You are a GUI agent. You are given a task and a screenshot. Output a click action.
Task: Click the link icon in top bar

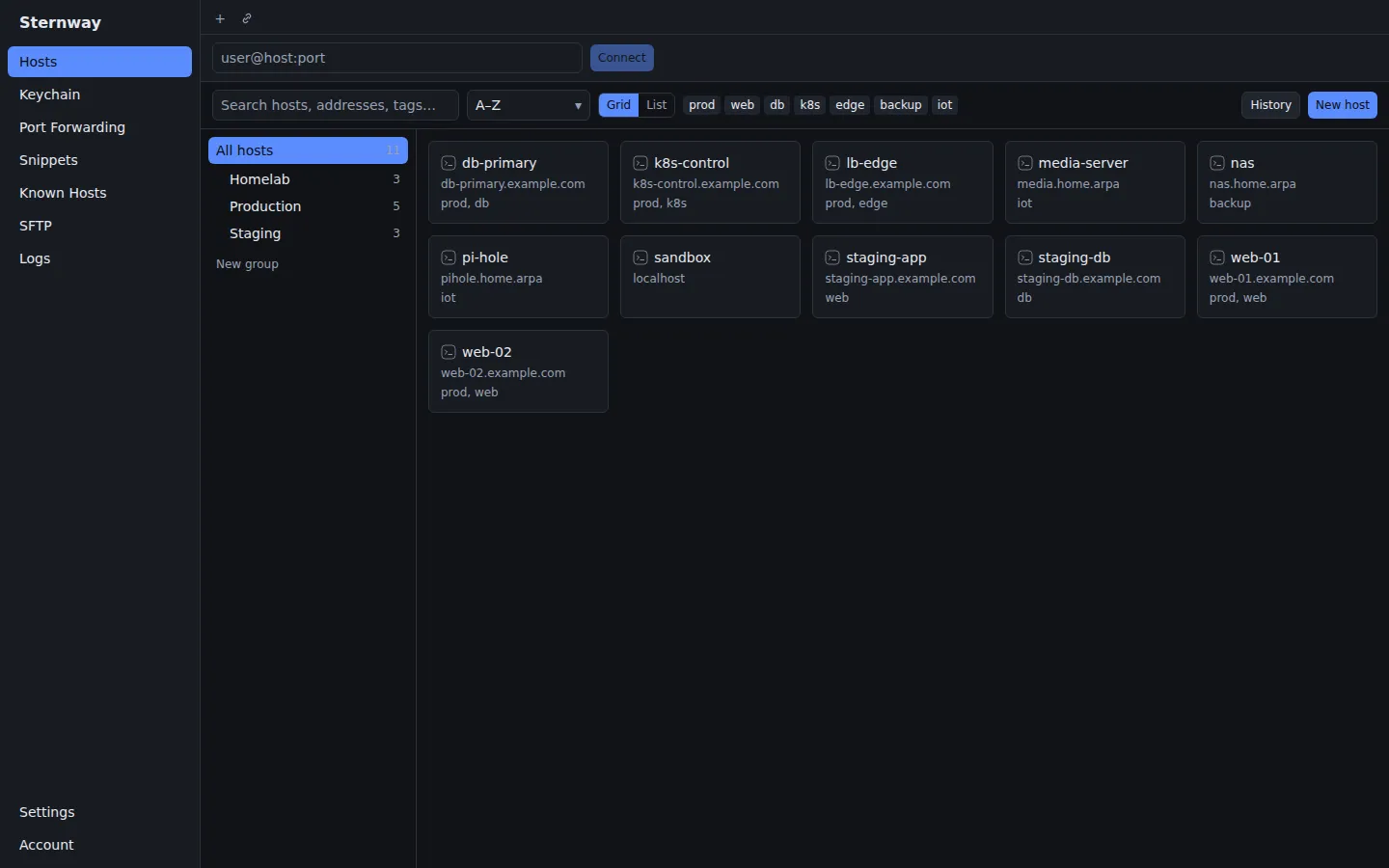(247, 18)
